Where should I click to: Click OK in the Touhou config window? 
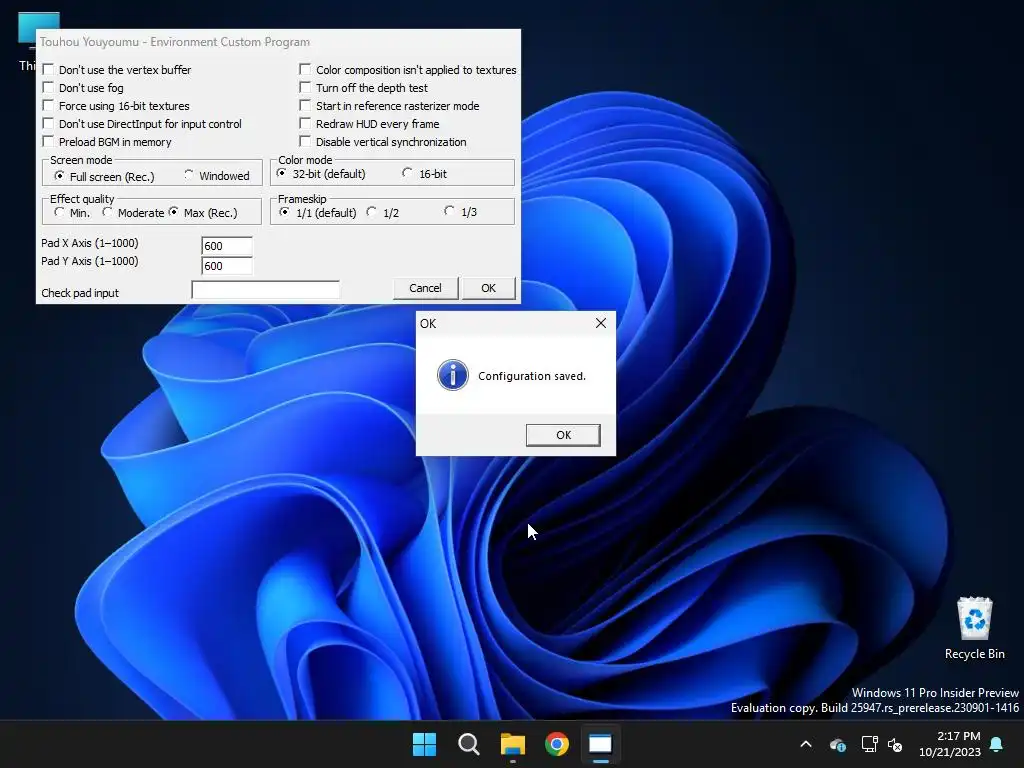488,288
